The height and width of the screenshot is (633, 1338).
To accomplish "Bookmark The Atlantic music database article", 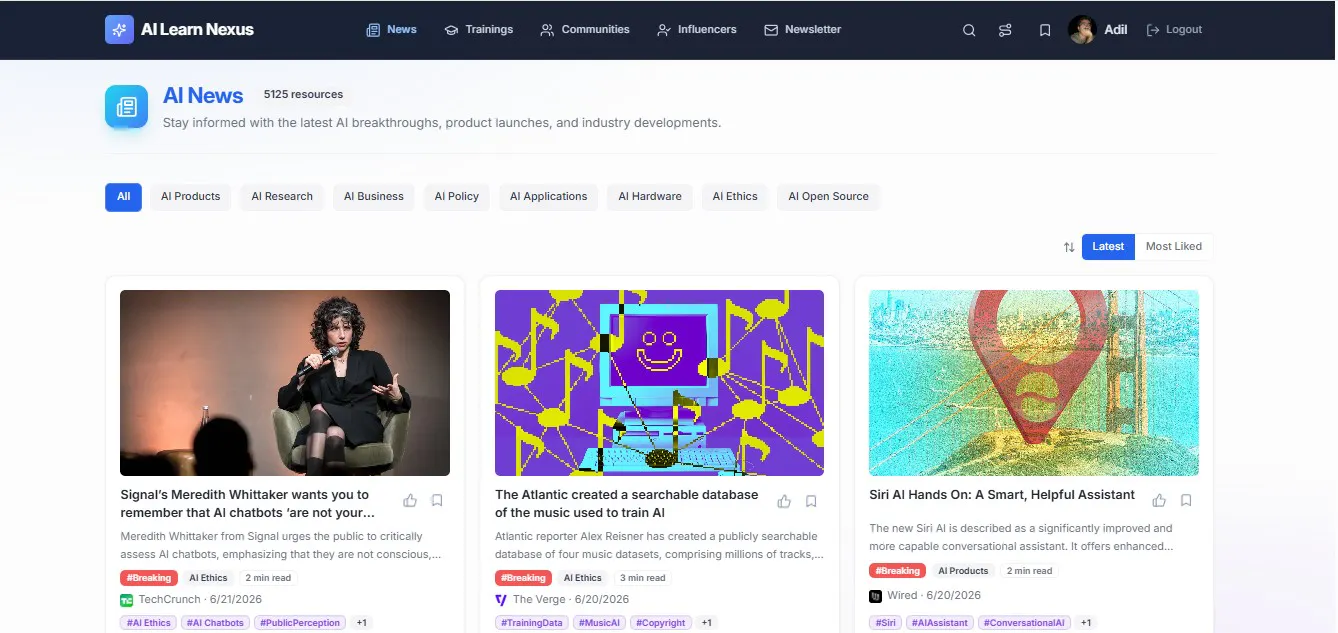I will pos(811,501).
